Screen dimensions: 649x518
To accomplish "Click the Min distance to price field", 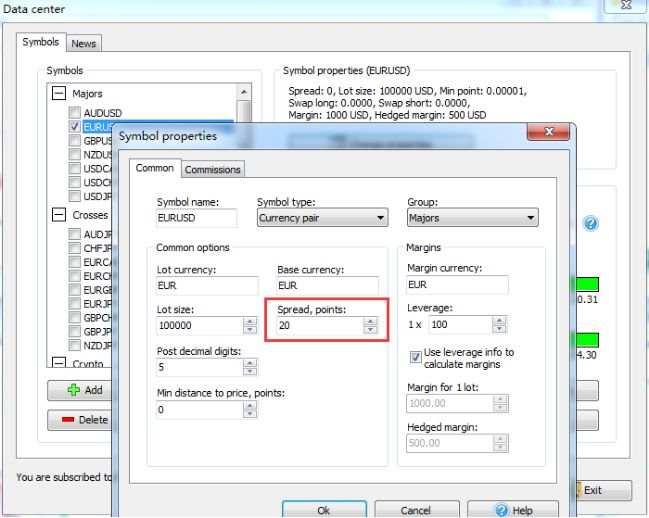I will coord(200,410).
